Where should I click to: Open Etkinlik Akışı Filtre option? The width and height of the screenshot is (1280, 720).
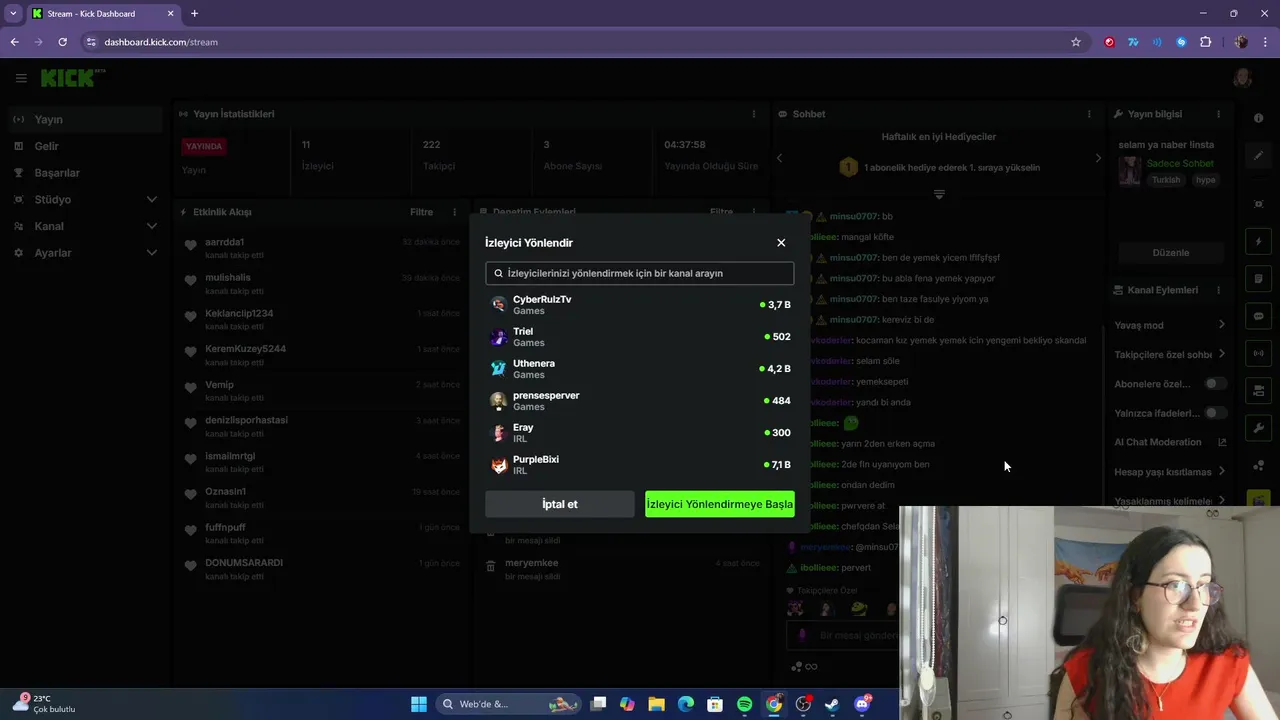point(421,212)
